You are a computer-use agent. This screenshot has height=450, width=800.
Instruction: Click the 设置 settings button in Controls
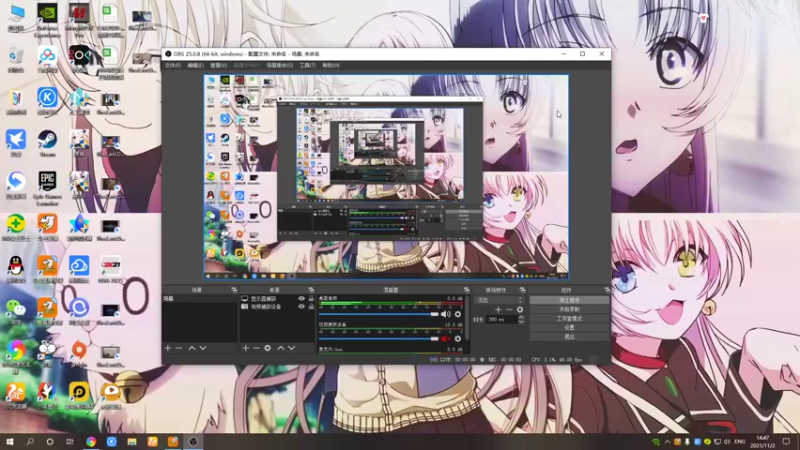569,328
